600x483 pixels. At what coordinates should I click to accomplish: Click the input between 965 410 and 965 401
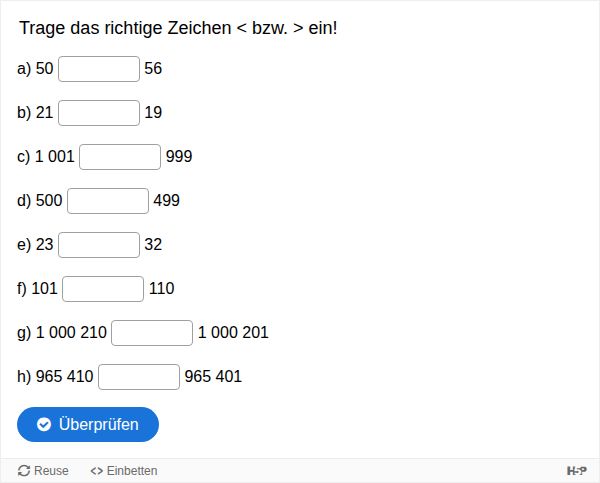point(139,377)
